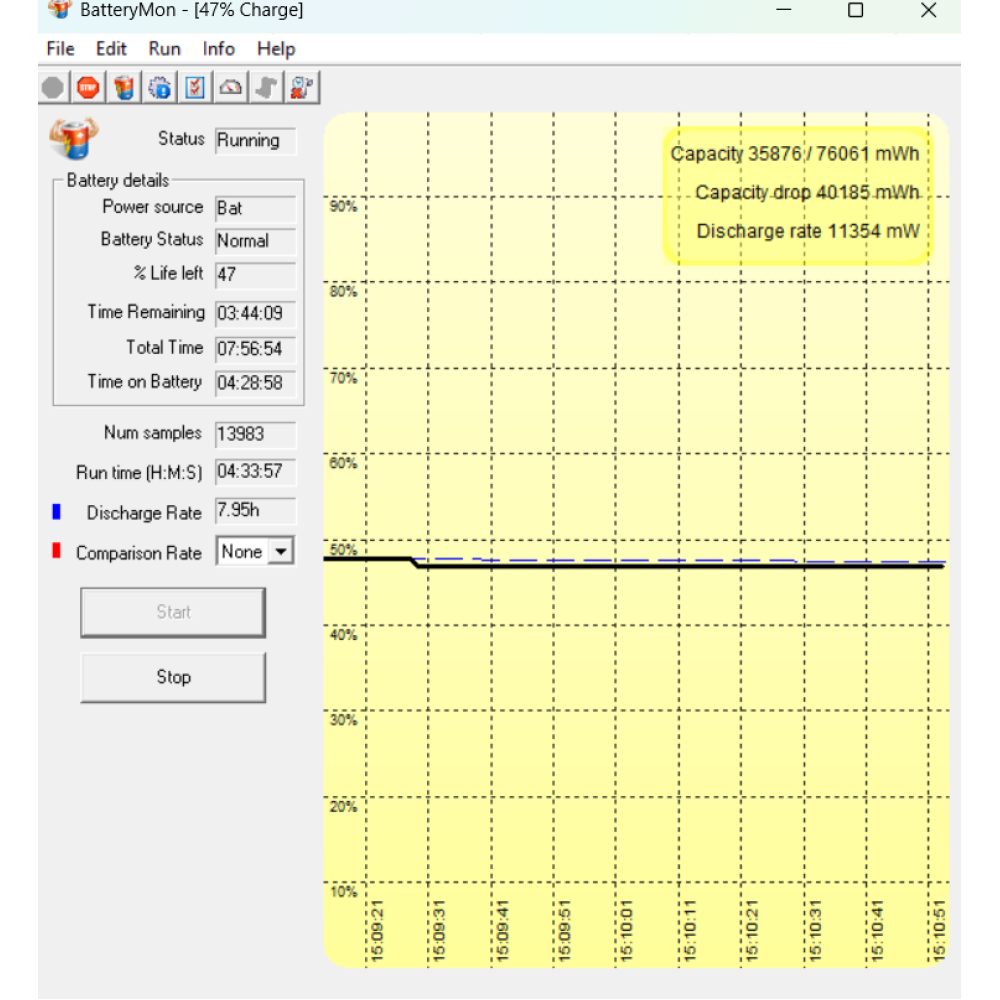This screenshot has height=1000, width=1000.
Task: Click the 15:09:21 time label on graph
Action: click(377, 930)
